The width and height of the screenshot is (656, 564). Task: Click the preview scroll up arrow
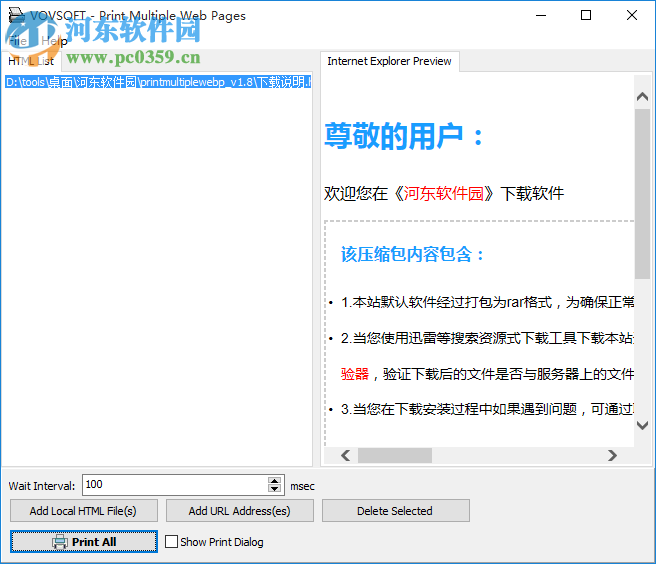[x=642, y=97]
